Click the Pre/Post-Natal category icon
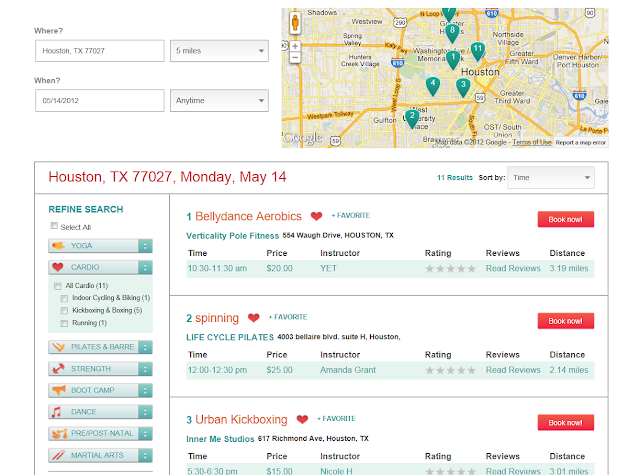This screenshot has height=475, width=640. coord(60,433)
